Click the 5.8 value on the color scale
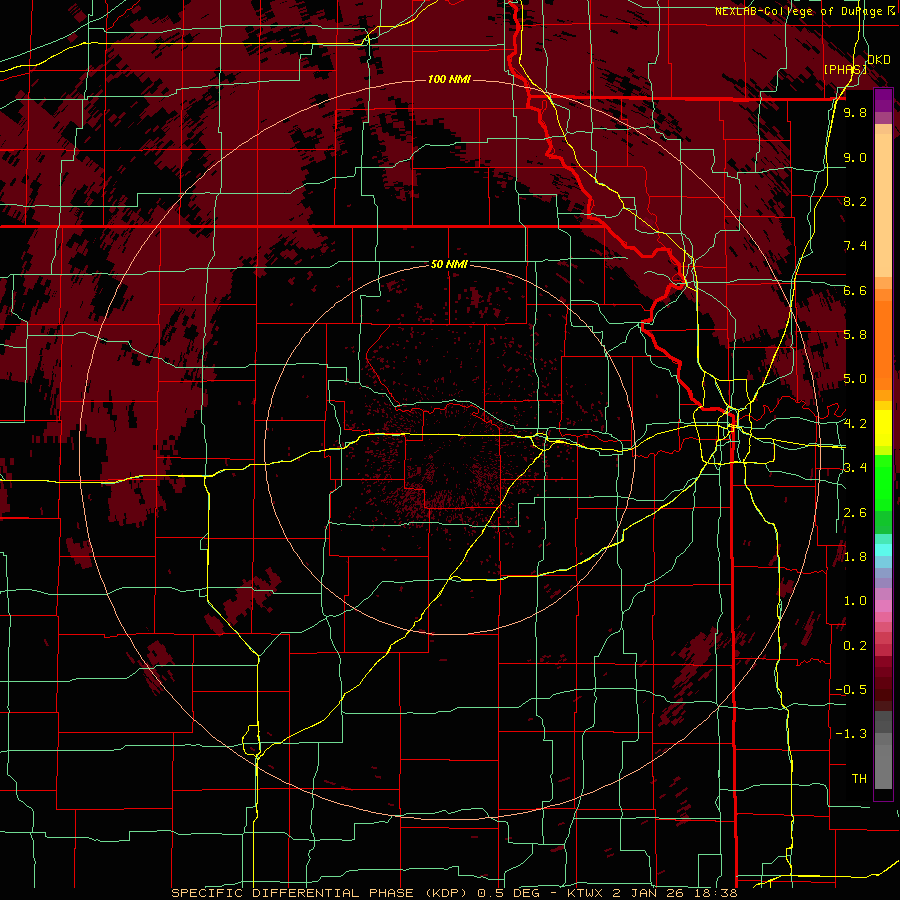The height and width of the screenshot is (900, 900). pos(855,335)
